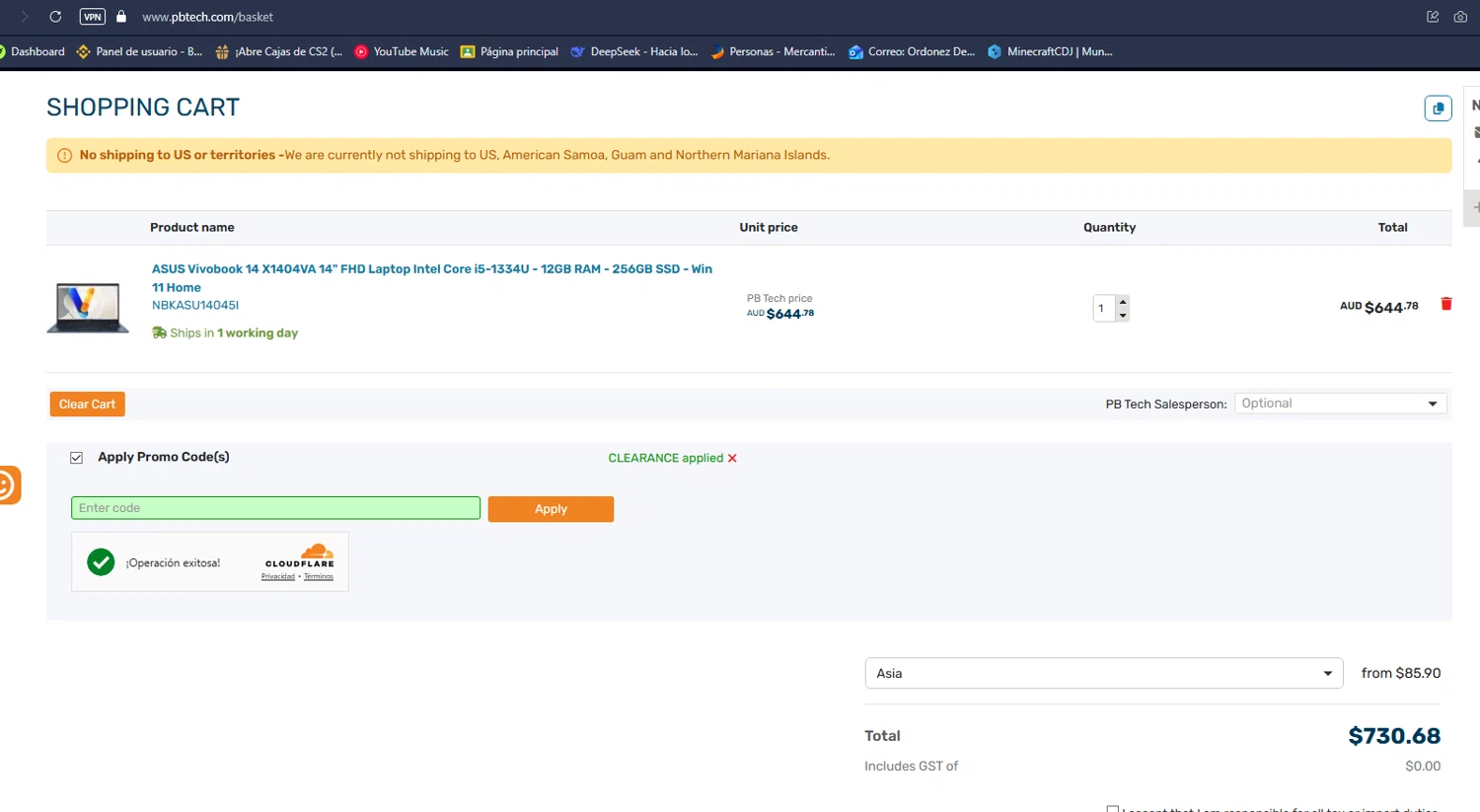Image resolution: width=1480 pixels, height=812 pixels.
Task: Open the ASUS Vivobook 14 product link
Action: (432, 278)
